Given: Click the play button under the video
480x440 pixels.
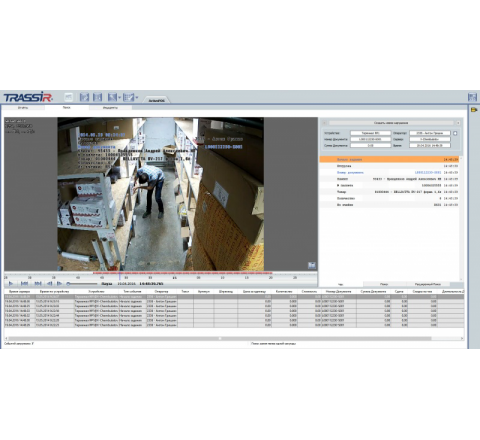Looking at the screenshot, I should pyautogui.click(x=11, y=283).
